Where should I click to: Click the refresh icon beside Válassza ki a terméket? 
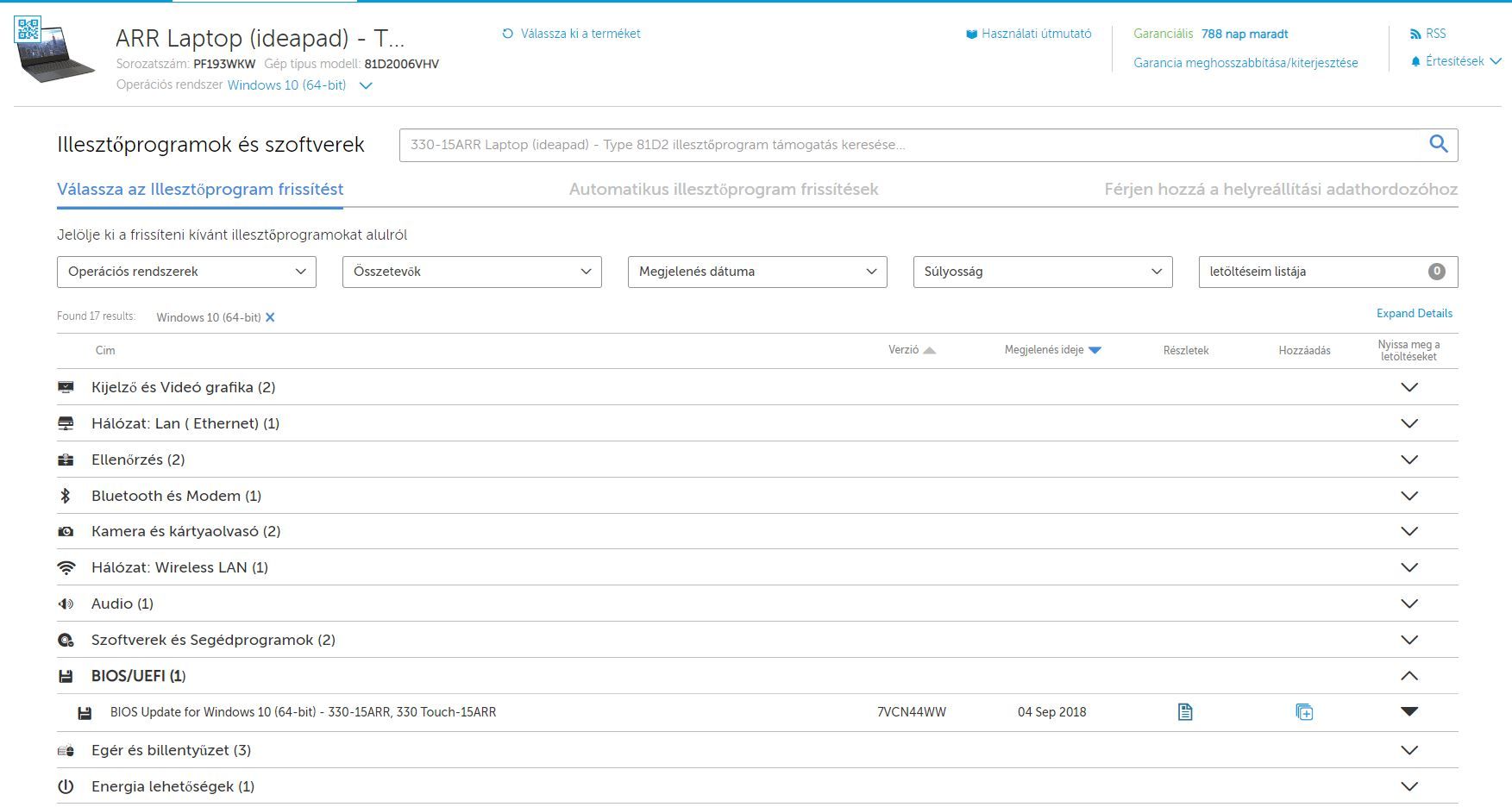pyautogui.click(x=507, y=34)
